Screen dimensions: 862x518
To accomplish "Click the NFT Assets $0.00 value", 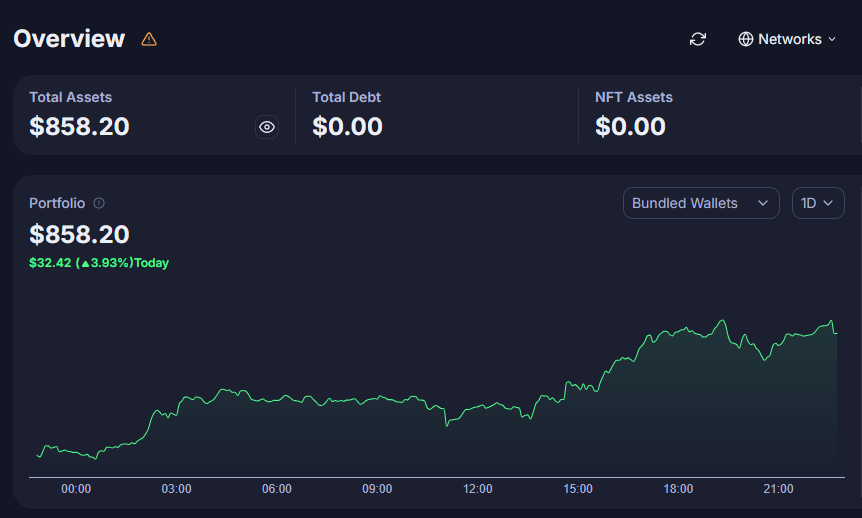I will 630,126.
